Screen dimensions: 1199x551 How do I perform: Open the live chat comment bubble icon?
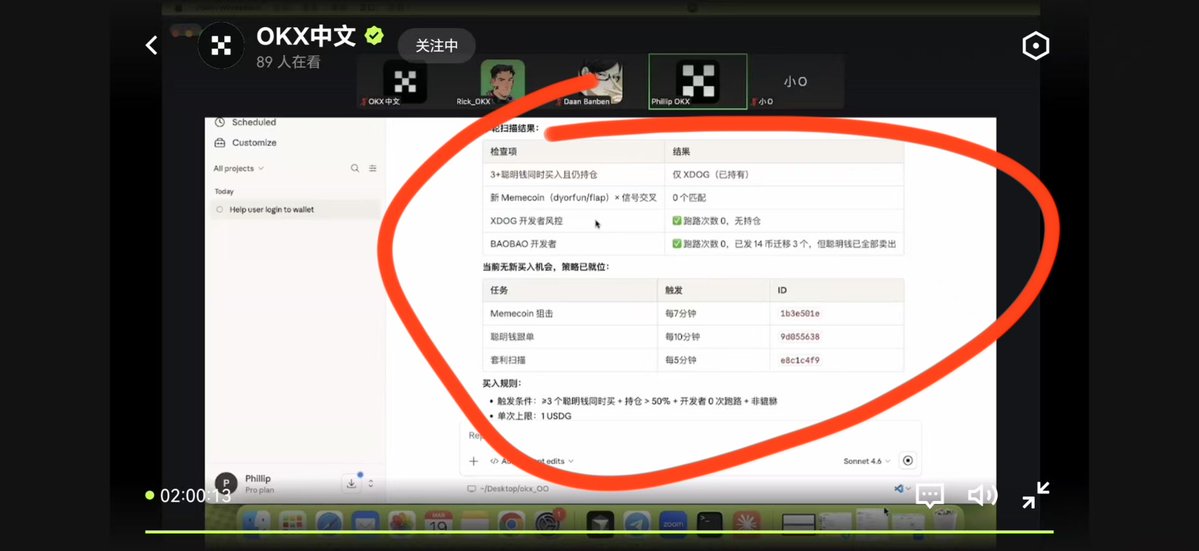click(x=929, y=496)
